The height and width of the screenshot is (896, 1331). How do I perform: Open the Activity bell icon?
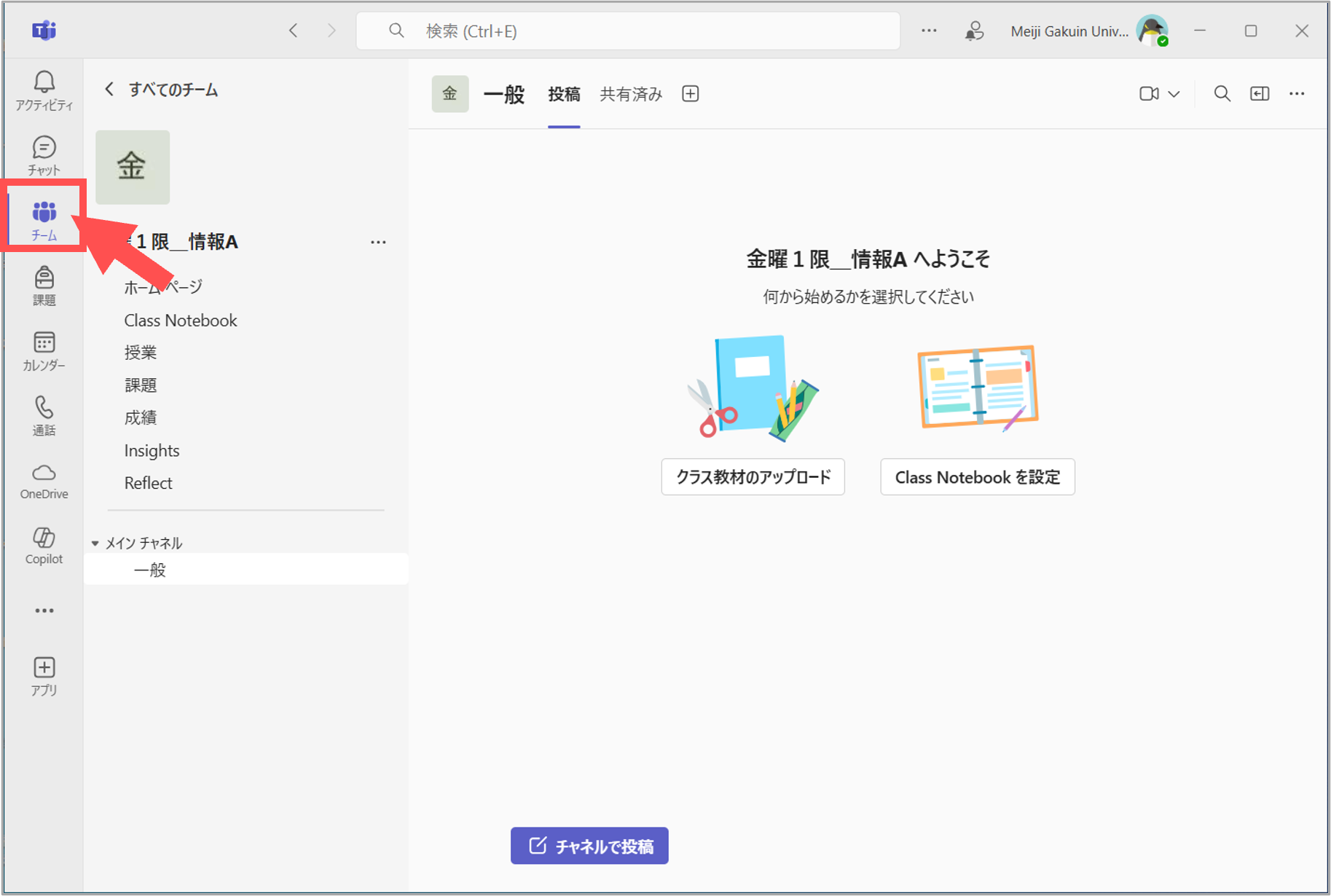[x=44, y=90]
